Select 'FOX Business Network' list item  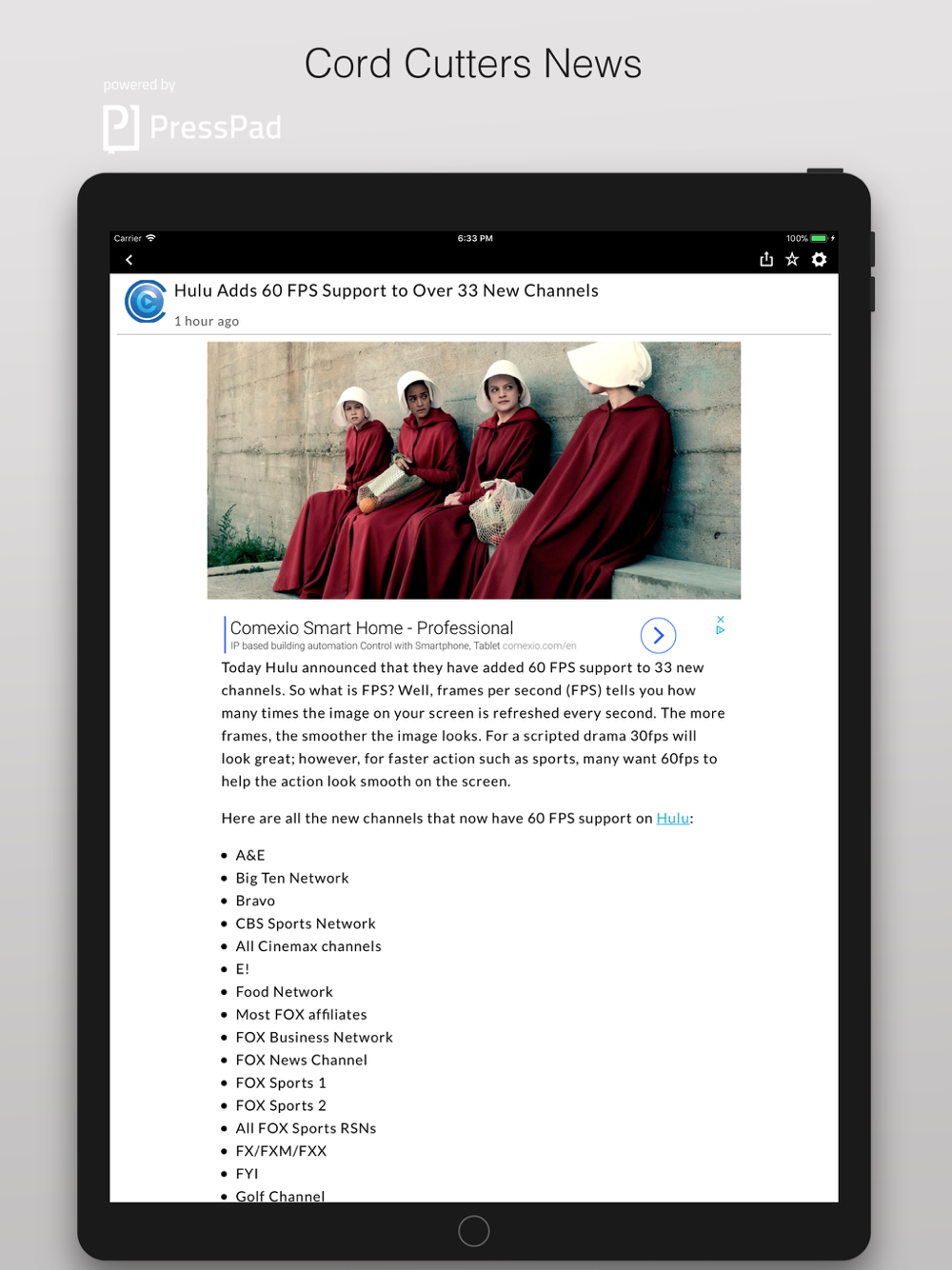click(314, 1038)
